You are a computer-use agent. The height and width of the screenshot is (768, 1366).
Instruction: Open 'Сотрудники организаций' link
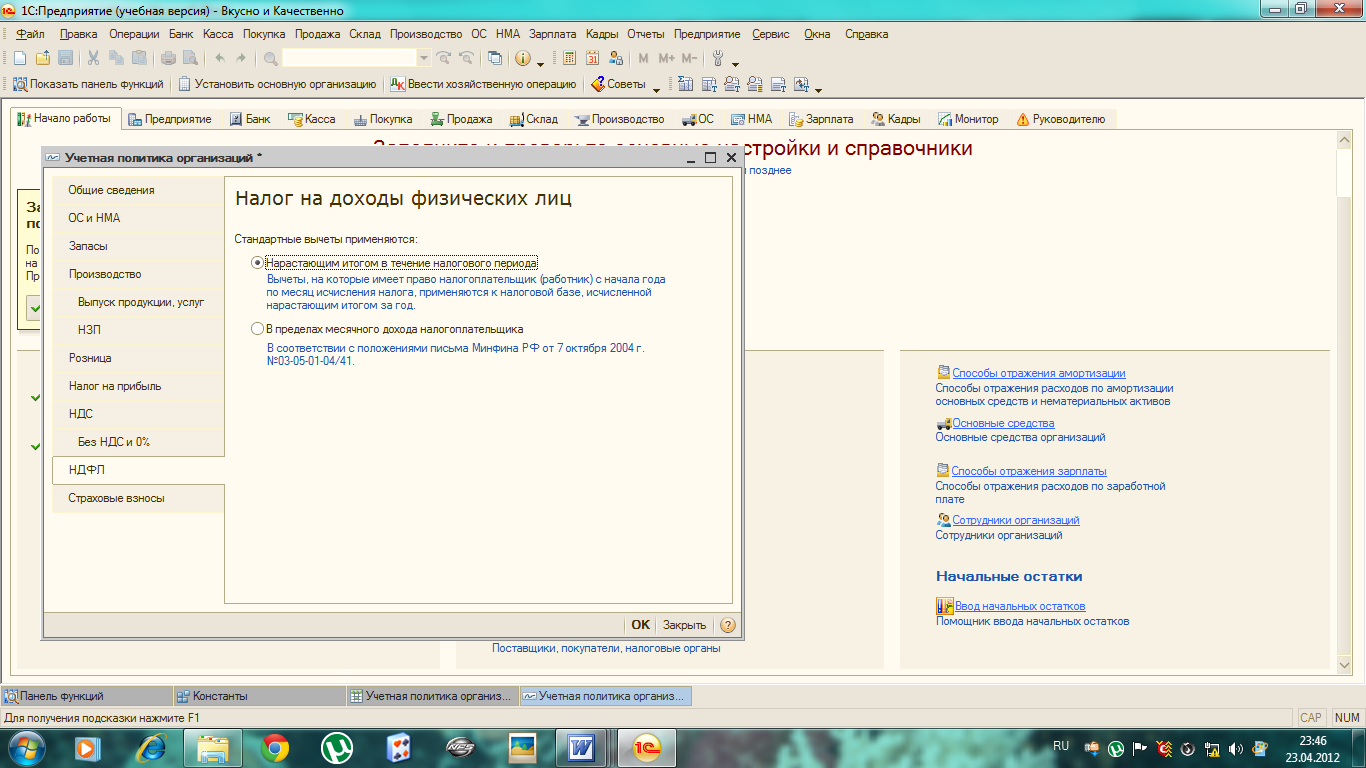click(x=1016, y=520)
